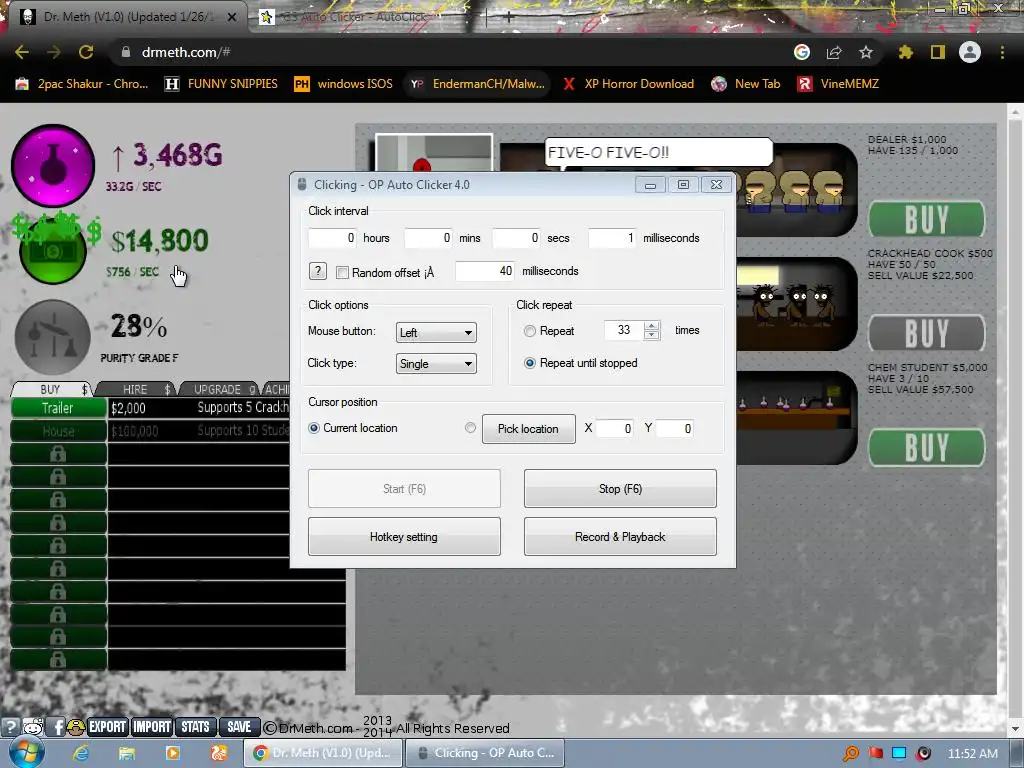Click the milliseconds interval input field
The height and width of the screenshot is (768, 1024).
pyautogui.click(x=613, y=238)
